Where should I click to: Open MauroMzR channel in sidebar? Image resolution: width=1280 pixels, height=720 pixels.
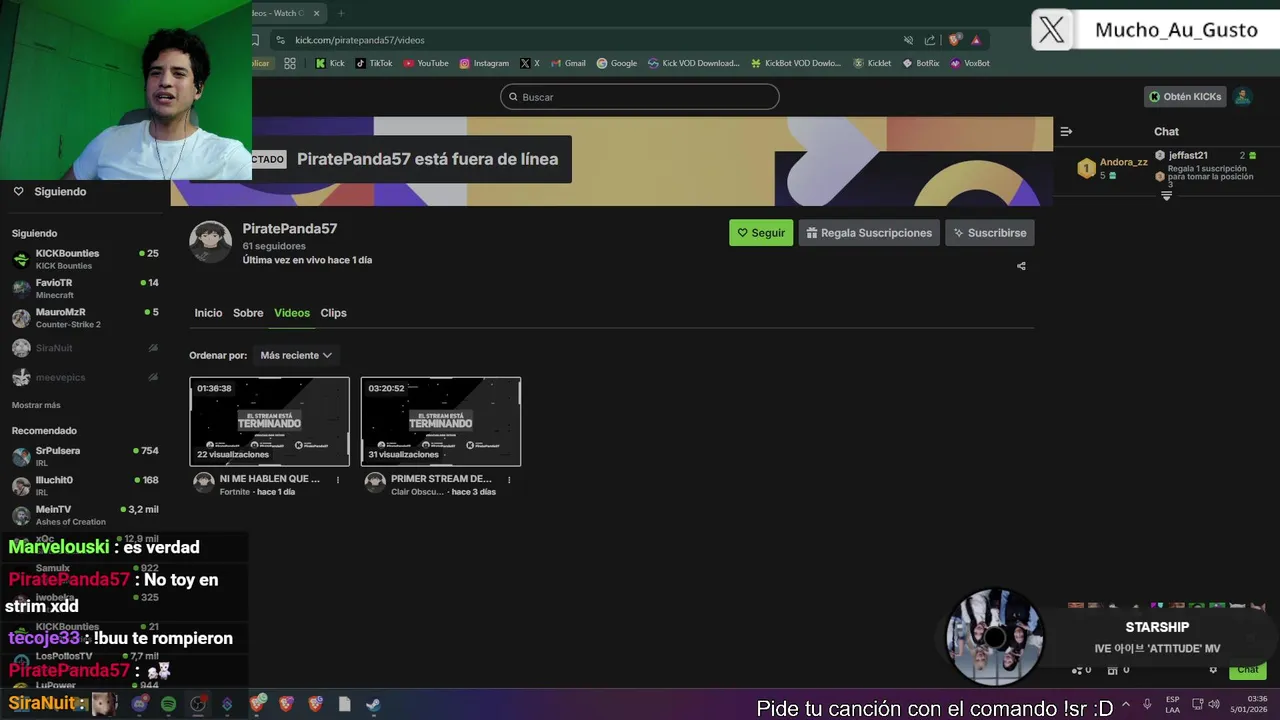tap(85, 318)
